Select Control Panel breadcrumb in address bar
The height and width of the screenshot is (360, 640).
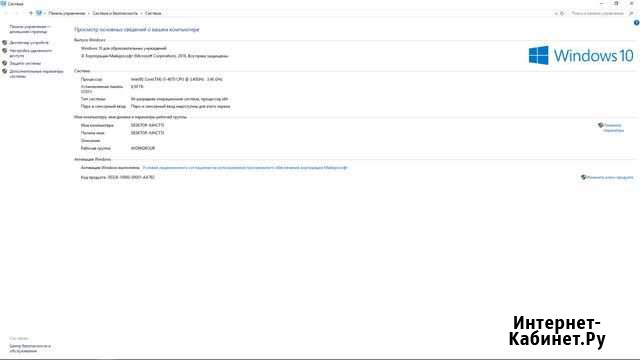click(67, 13)
